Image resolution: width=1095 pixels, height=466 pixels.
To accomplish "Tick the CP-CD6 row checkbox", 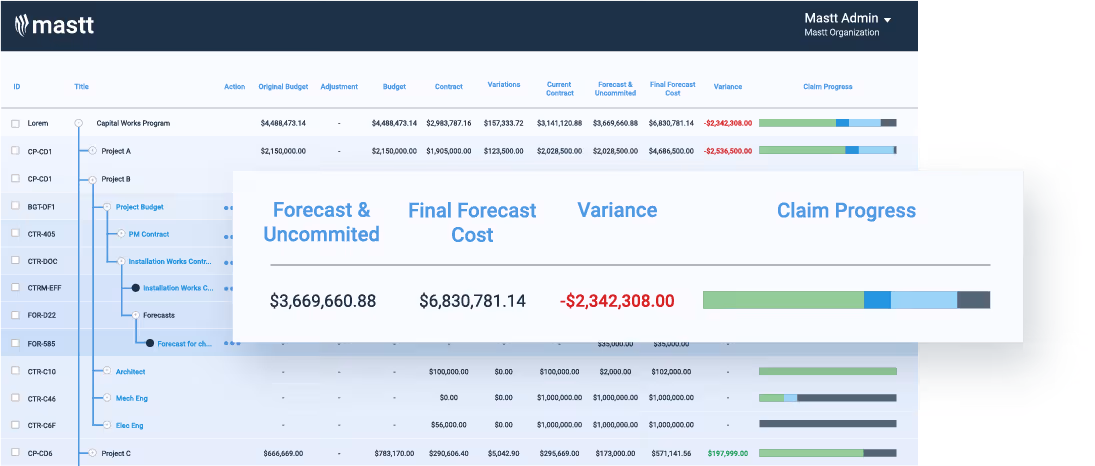I will (x=15, y=453).
